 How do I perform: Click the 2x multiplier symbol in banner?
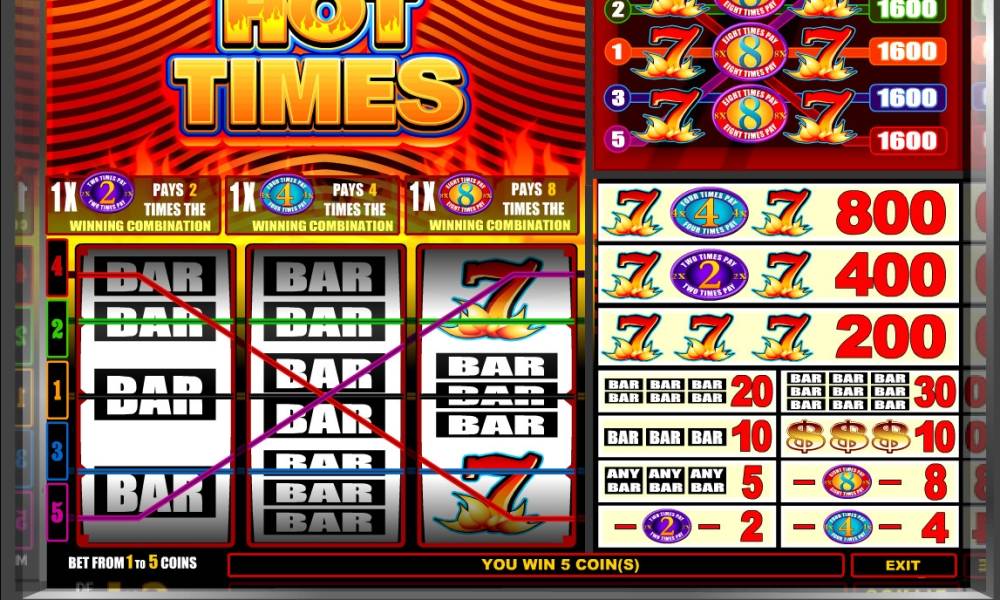[x=107, y=193]
